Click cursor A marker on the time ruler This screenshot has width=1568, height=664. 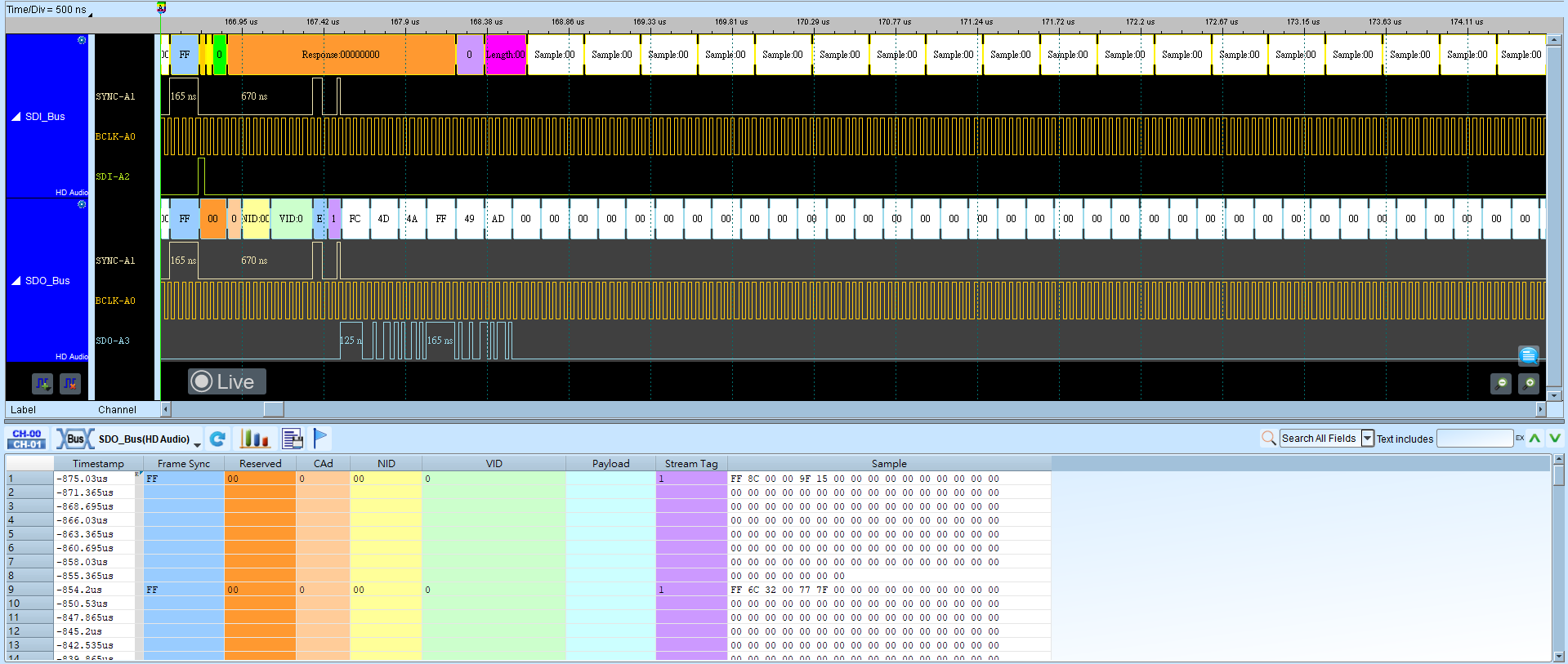(x=161, y=7)
